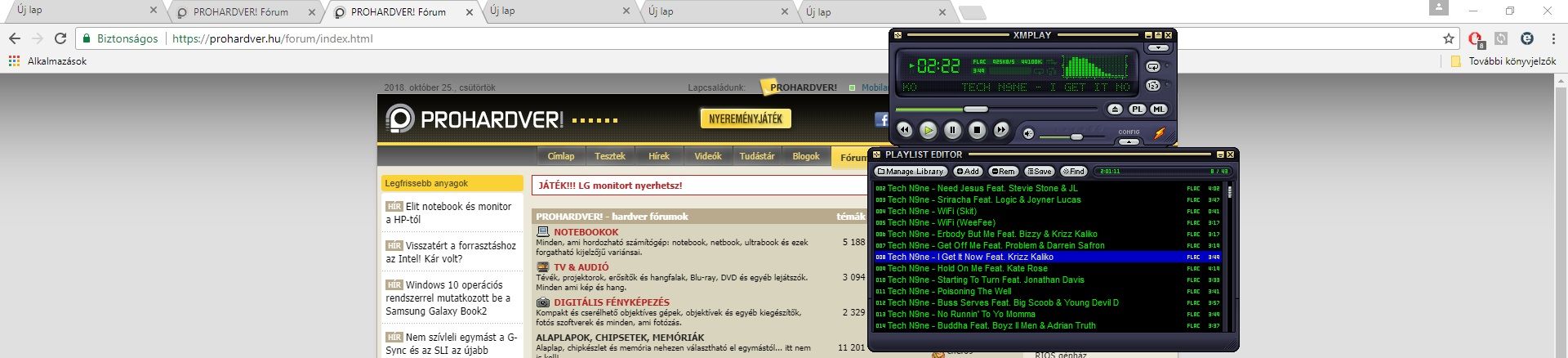Open Manage Library in Playlist Editor
Screen dimensions: 1568x358
pyautogui.click(x=911, y=172)
